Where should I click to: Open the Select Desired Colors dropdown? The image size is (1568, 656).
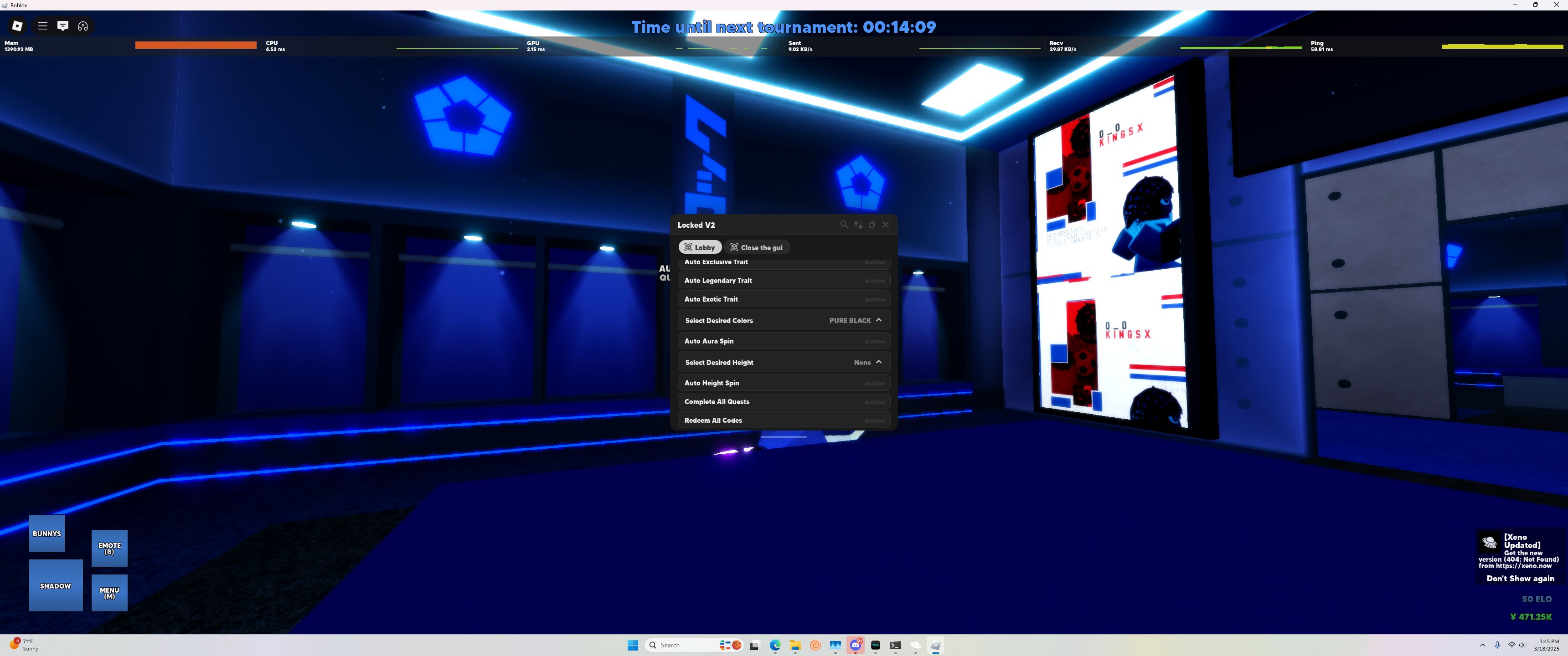click(784, 320)
